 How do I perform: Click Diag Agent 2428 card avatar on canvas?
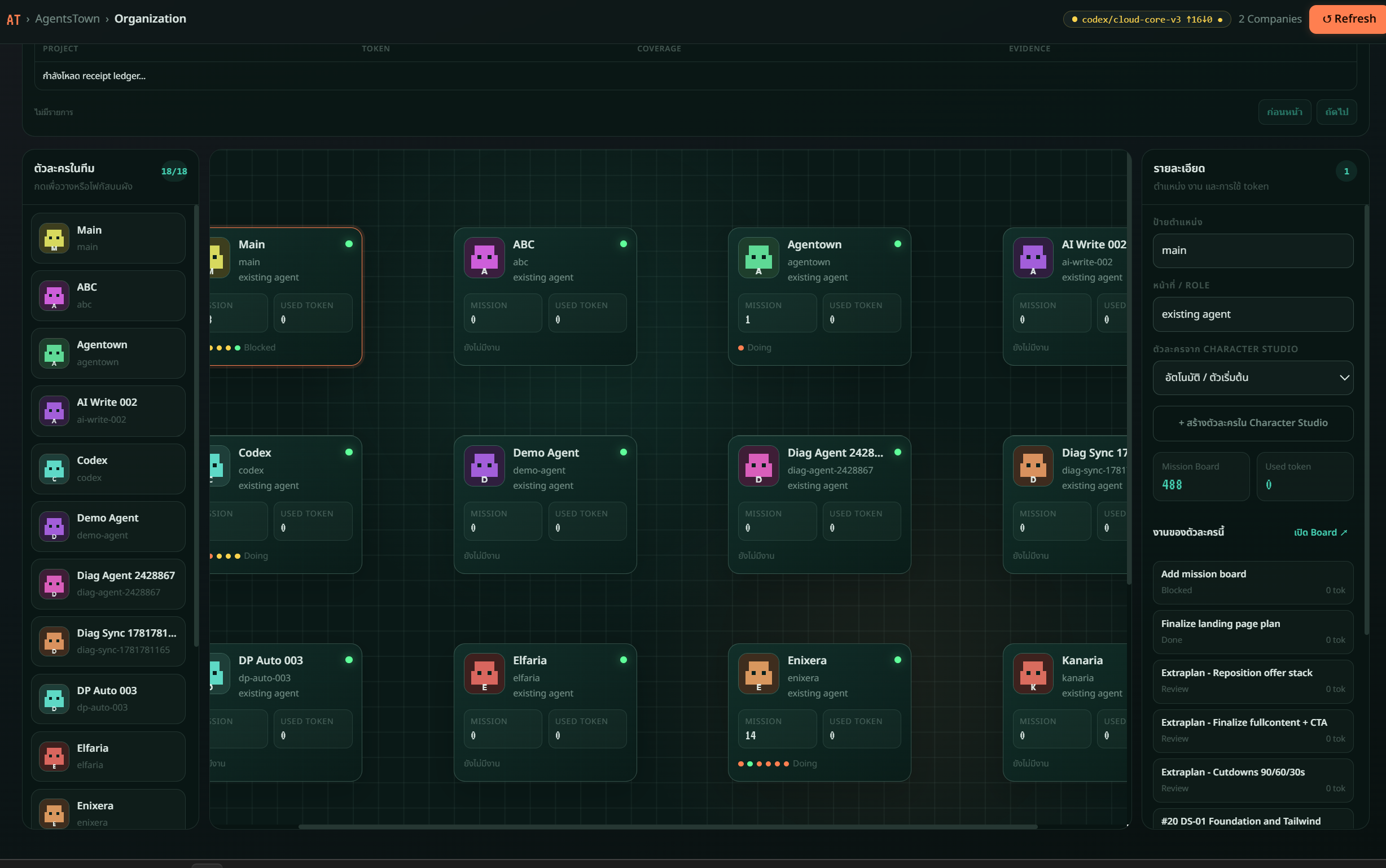(x=758, y=466)
